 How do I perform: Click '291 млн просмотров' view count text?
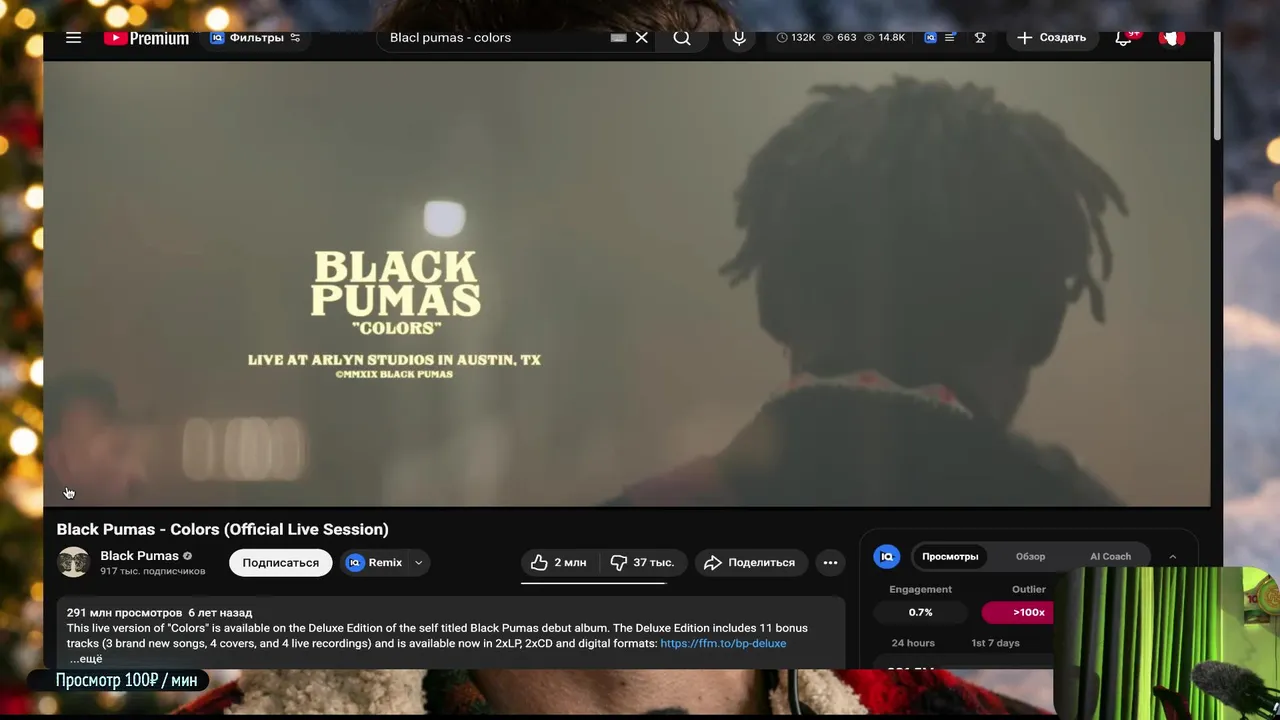pos(125,612)
